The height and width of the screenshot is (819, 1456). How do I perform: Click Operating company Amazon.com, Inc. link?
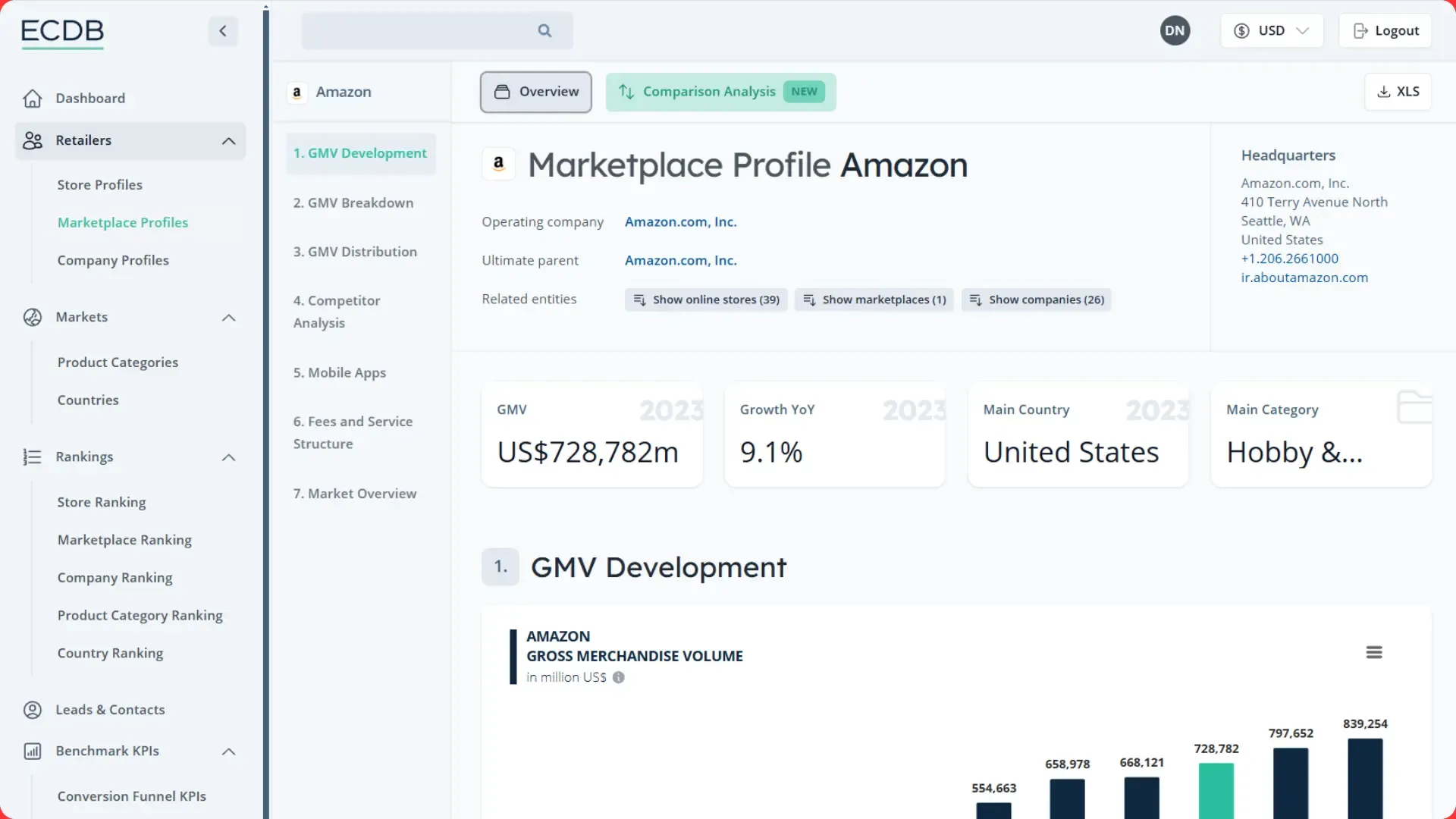[x=680, y=222]
